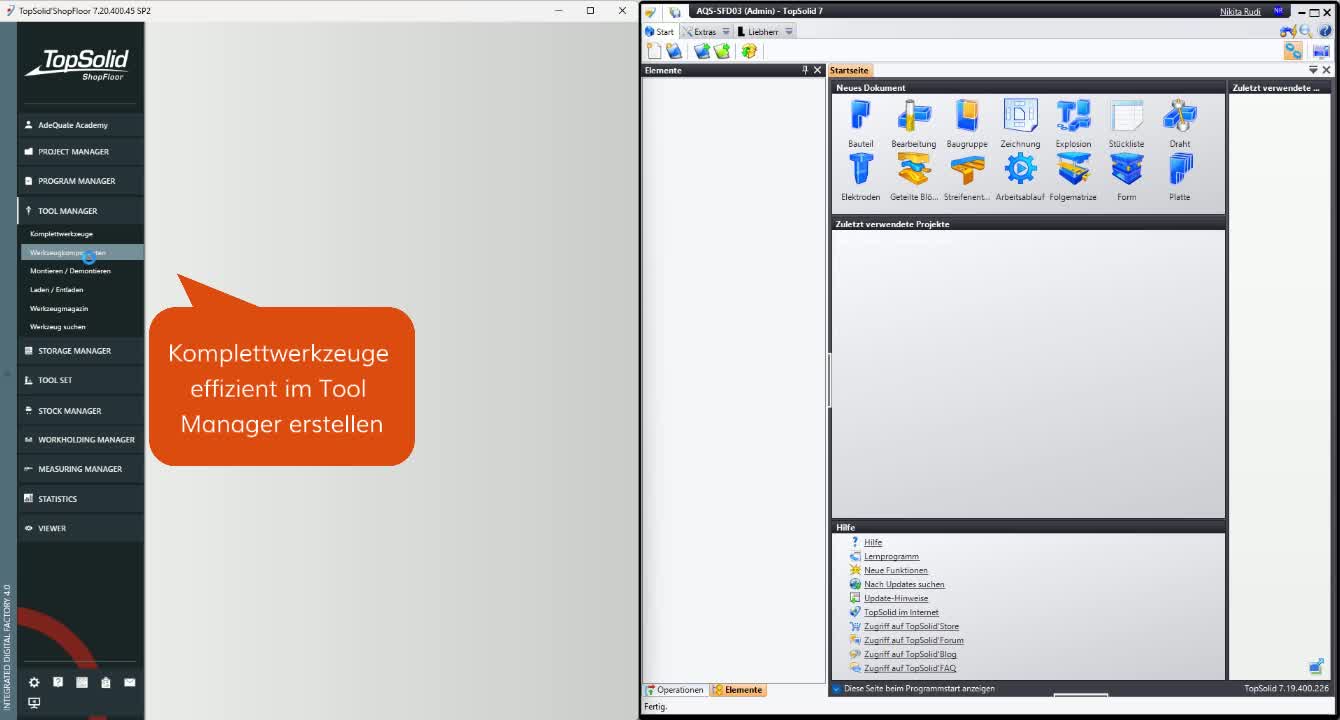Click the blue screen icon at toolbar far right
This screenshot has width=1340, height=720.
click(x=1321, y=51)
